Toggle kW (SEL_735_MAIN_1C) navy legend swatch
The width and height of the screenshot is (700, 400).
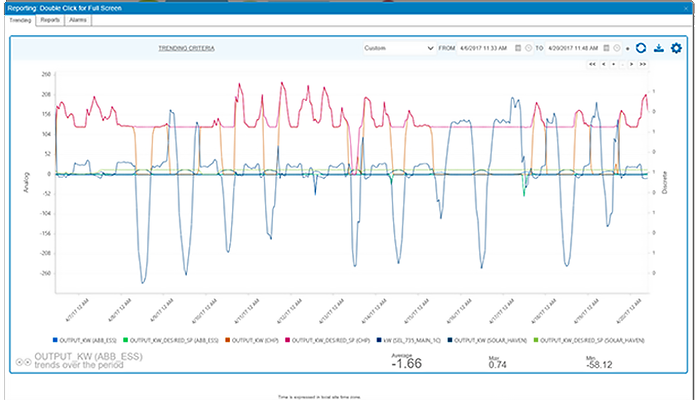[x=379, y=340]
